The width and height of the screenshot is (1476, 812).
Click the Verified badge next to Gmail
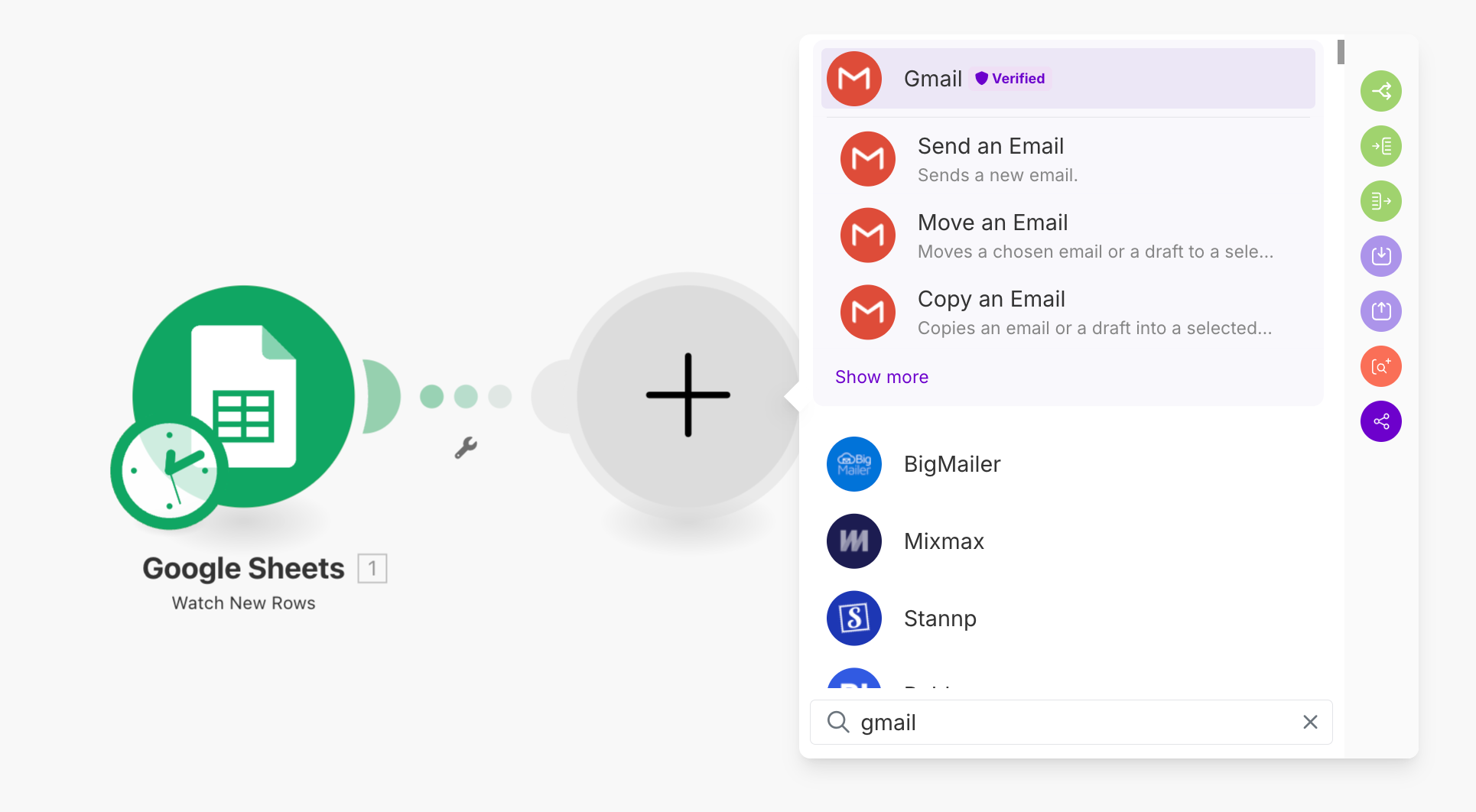[1010, 79]
